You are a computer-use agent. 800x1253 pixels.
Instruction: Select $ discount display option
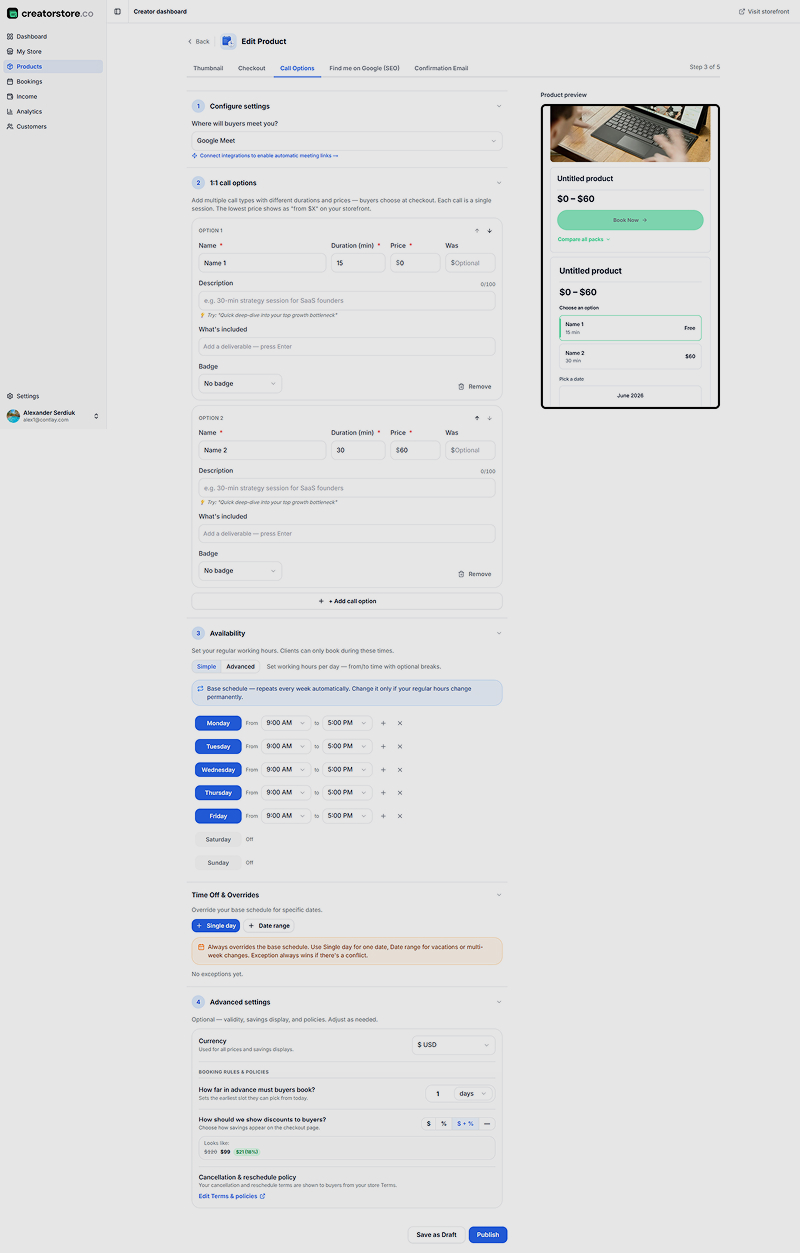tap(429, 1124)
